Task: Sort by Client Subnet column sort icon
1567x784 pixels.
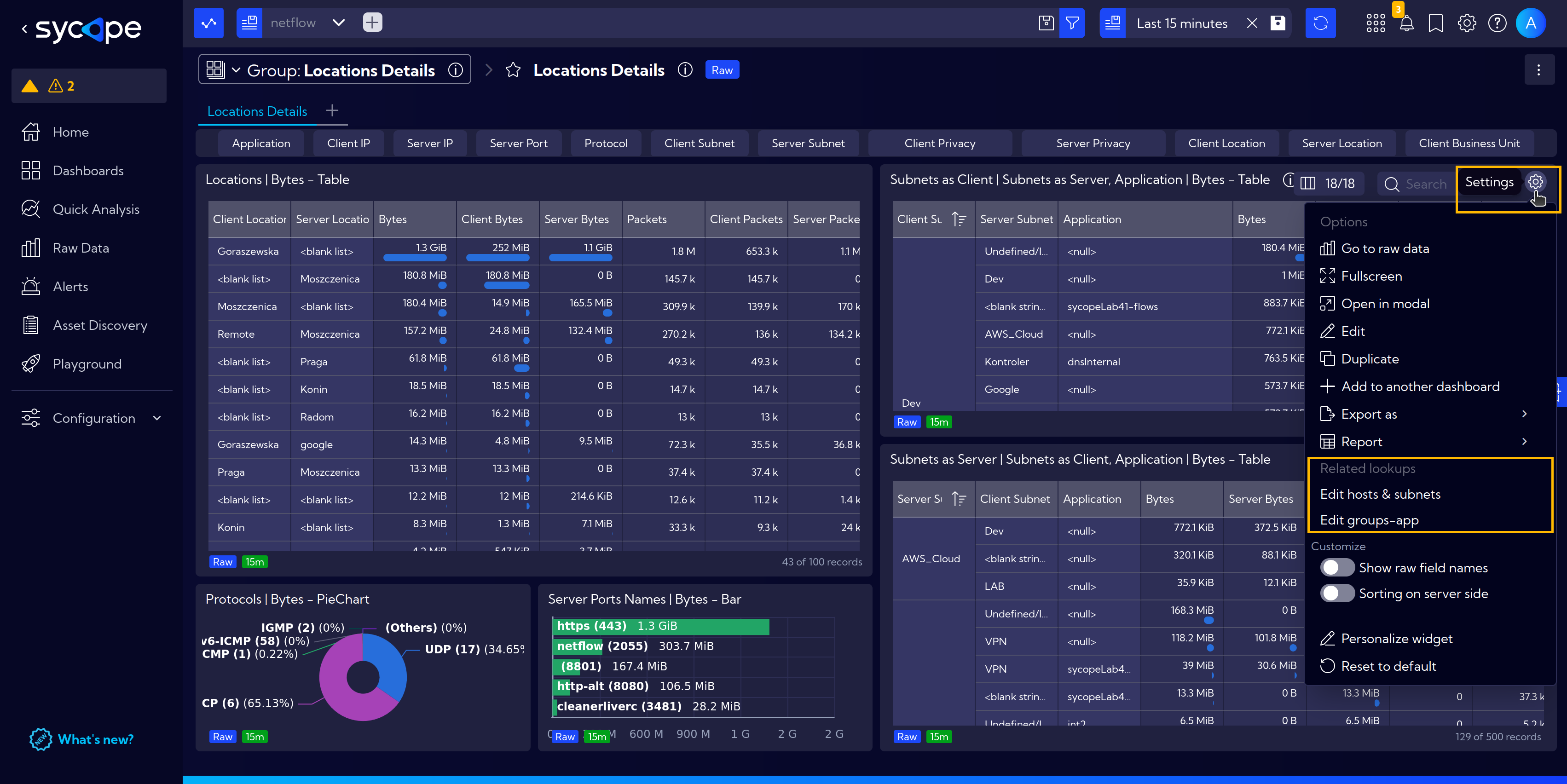Action: coord(959,219)
